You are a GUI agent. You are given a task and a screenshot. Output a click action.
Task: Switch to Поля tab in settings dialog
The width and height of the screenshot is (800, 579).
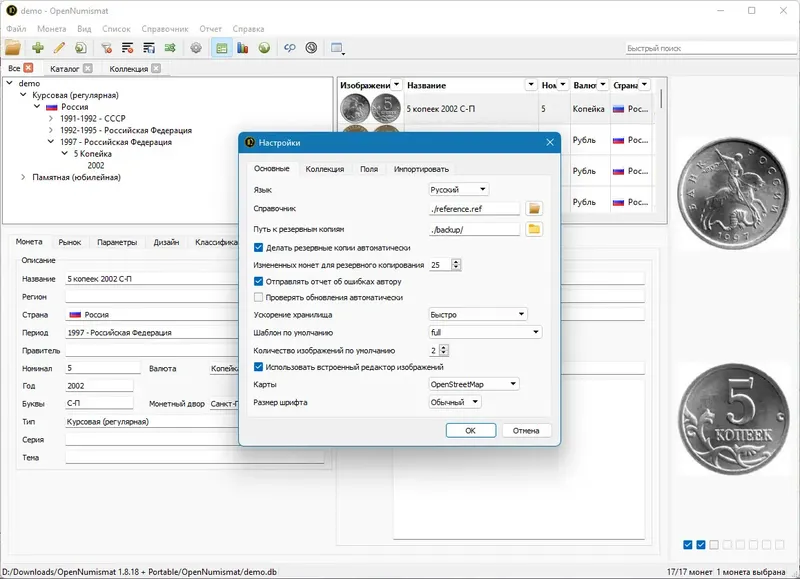[369, 169]
